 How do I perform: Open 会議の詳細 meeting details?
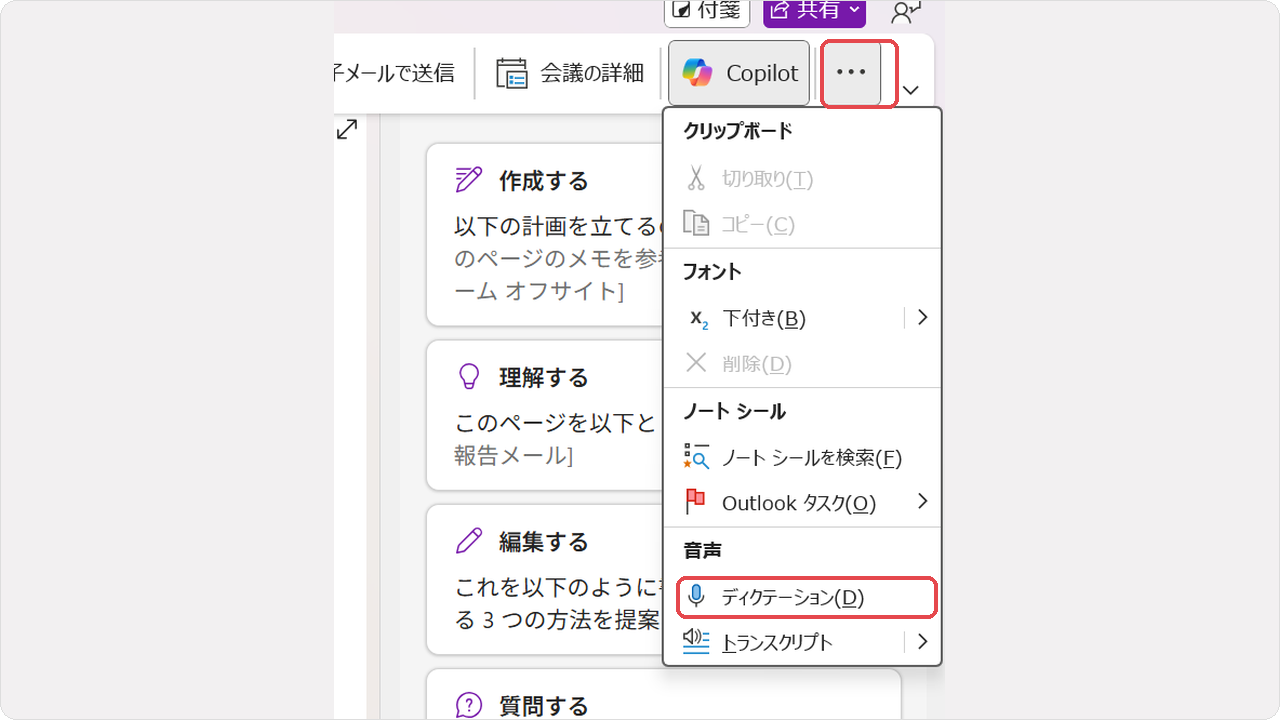(x=570, y=73)
